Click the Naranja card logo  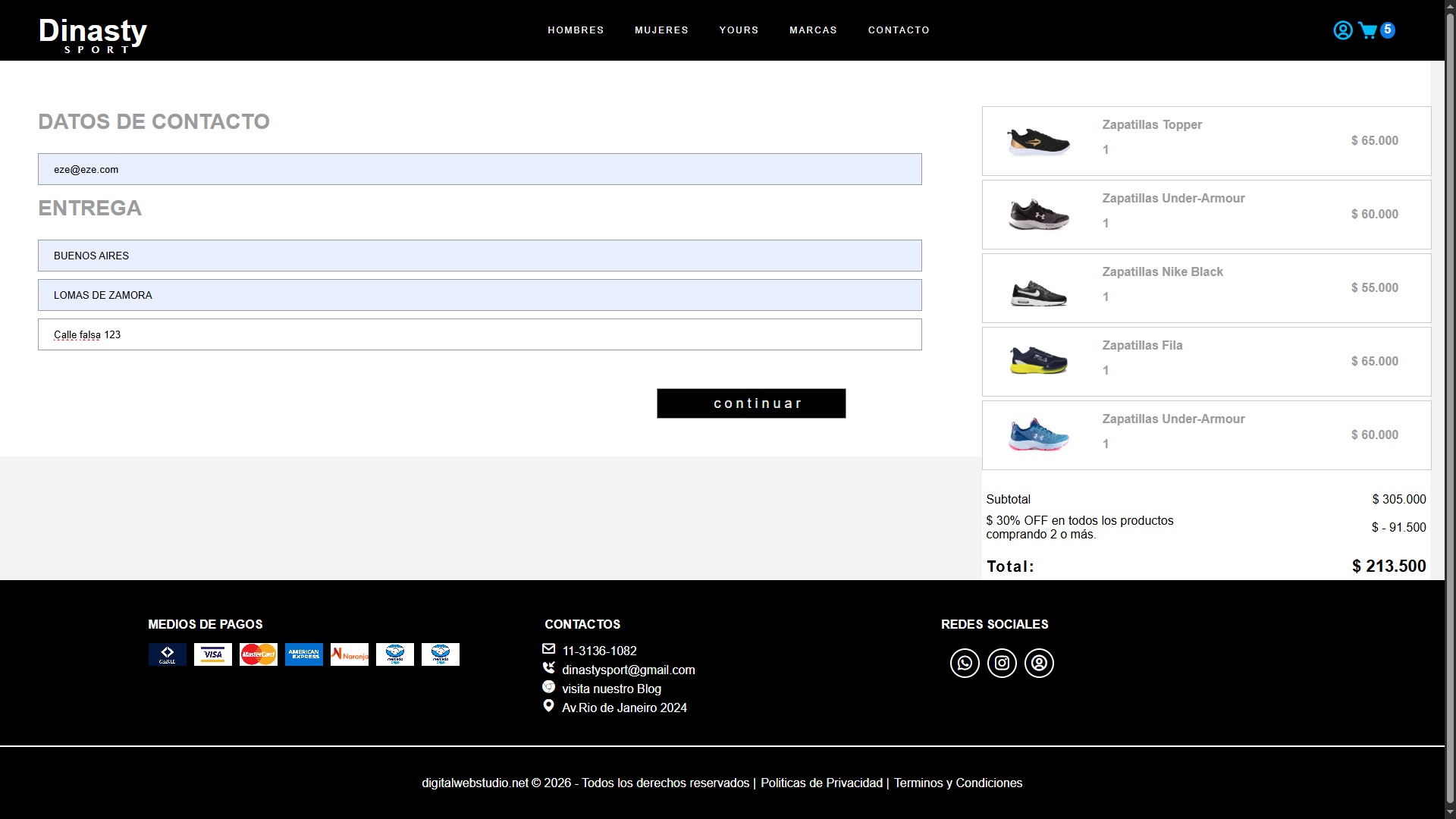[x=350, y=654]
